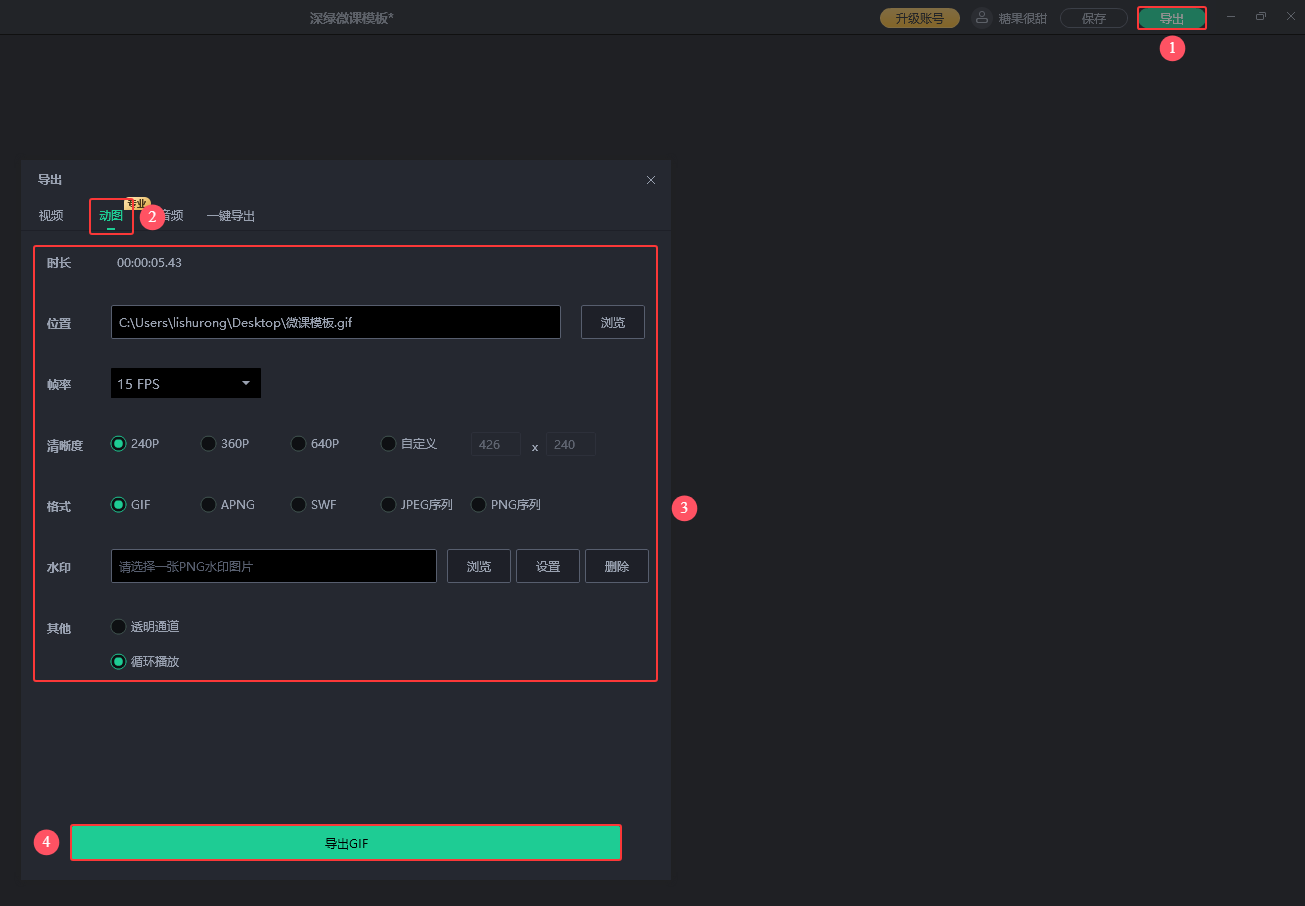Image resolution: width=1305 pixels, height=906 pixels.
Task: Expand the frame rate dropdown arrow
Action: point(246,383)
